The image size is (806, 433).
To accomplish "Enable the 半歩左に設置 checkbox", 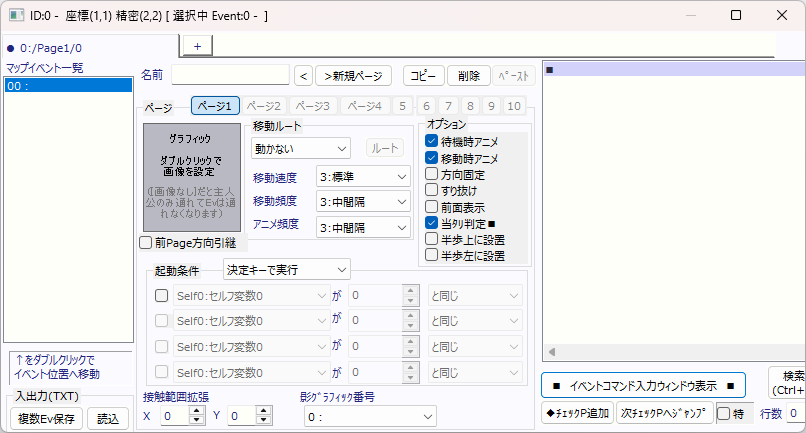I will (431, 255).
